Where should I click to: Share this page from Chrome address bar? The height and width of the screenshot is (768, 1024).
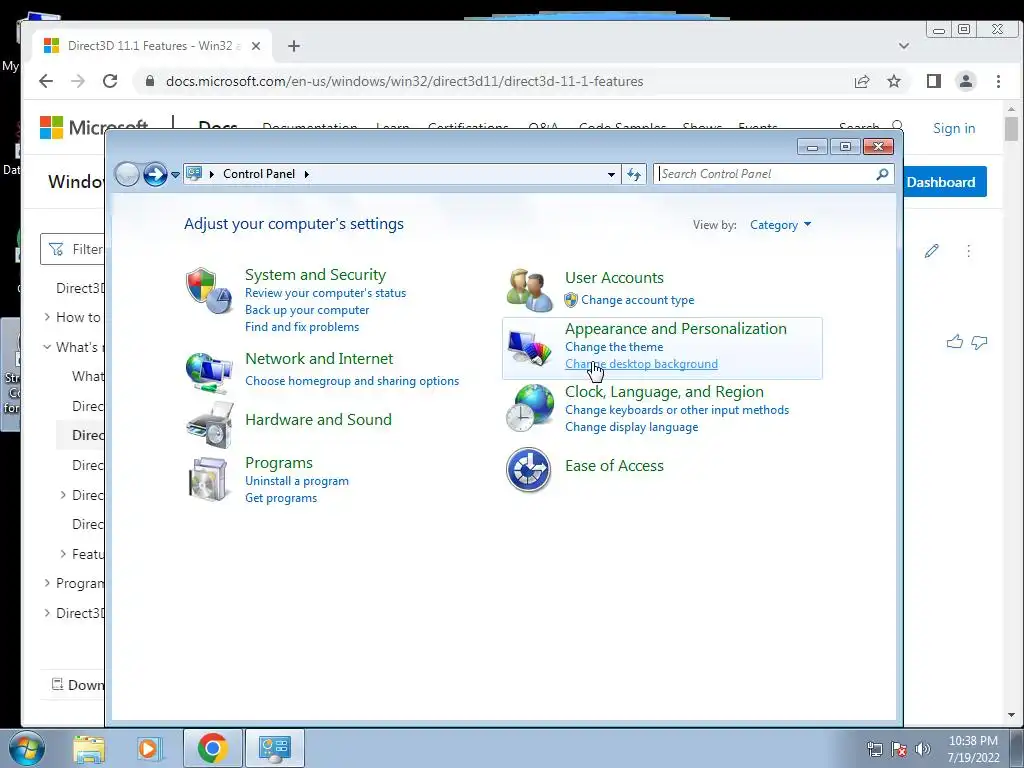[x=862, y=81]
